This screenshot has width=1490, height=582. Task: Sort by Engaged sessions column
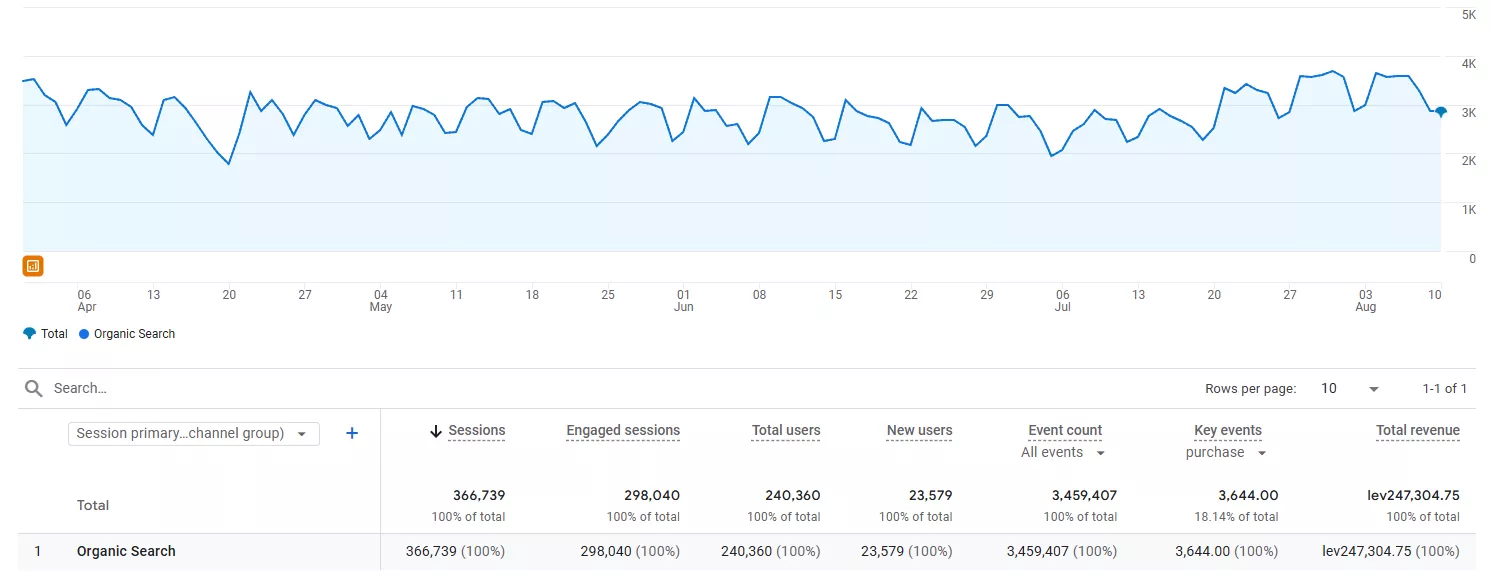pos(622,431)
